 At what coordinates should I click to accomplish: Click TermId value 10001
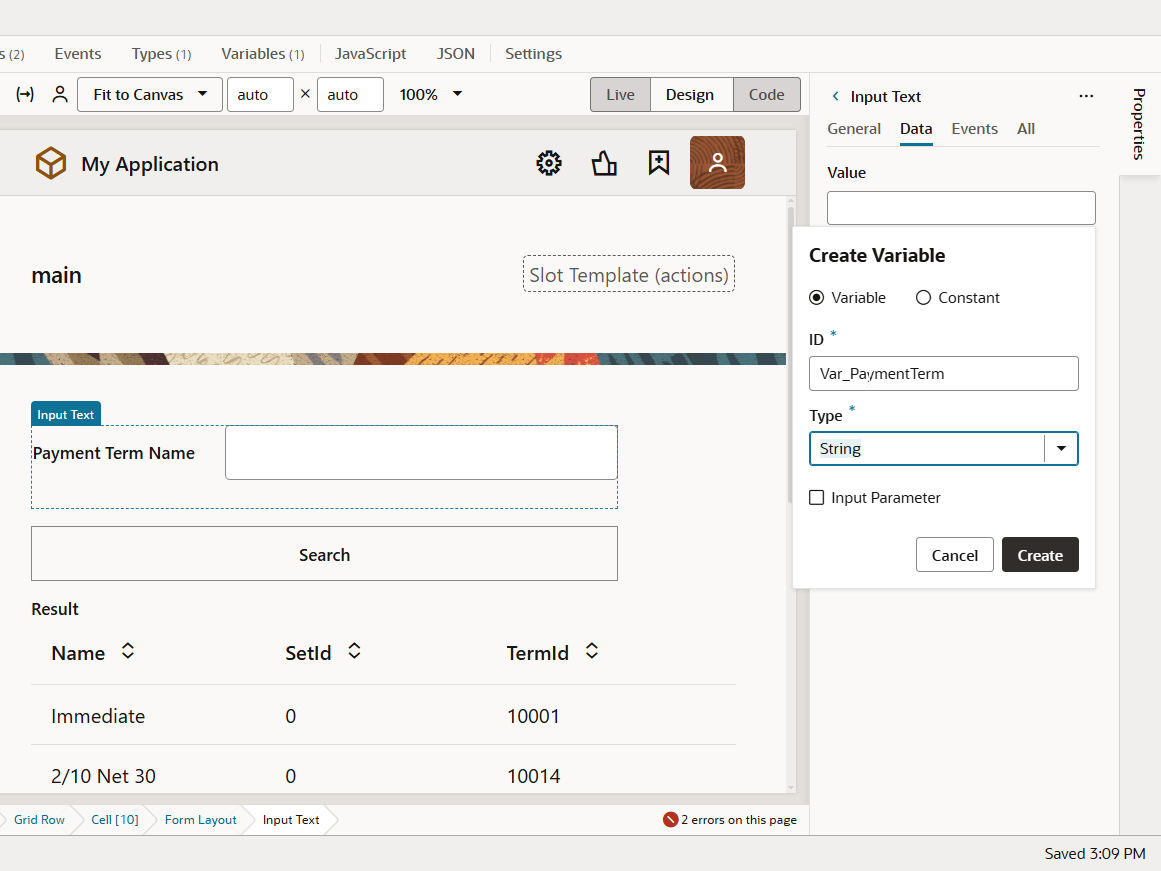click(x=533, y=716)
